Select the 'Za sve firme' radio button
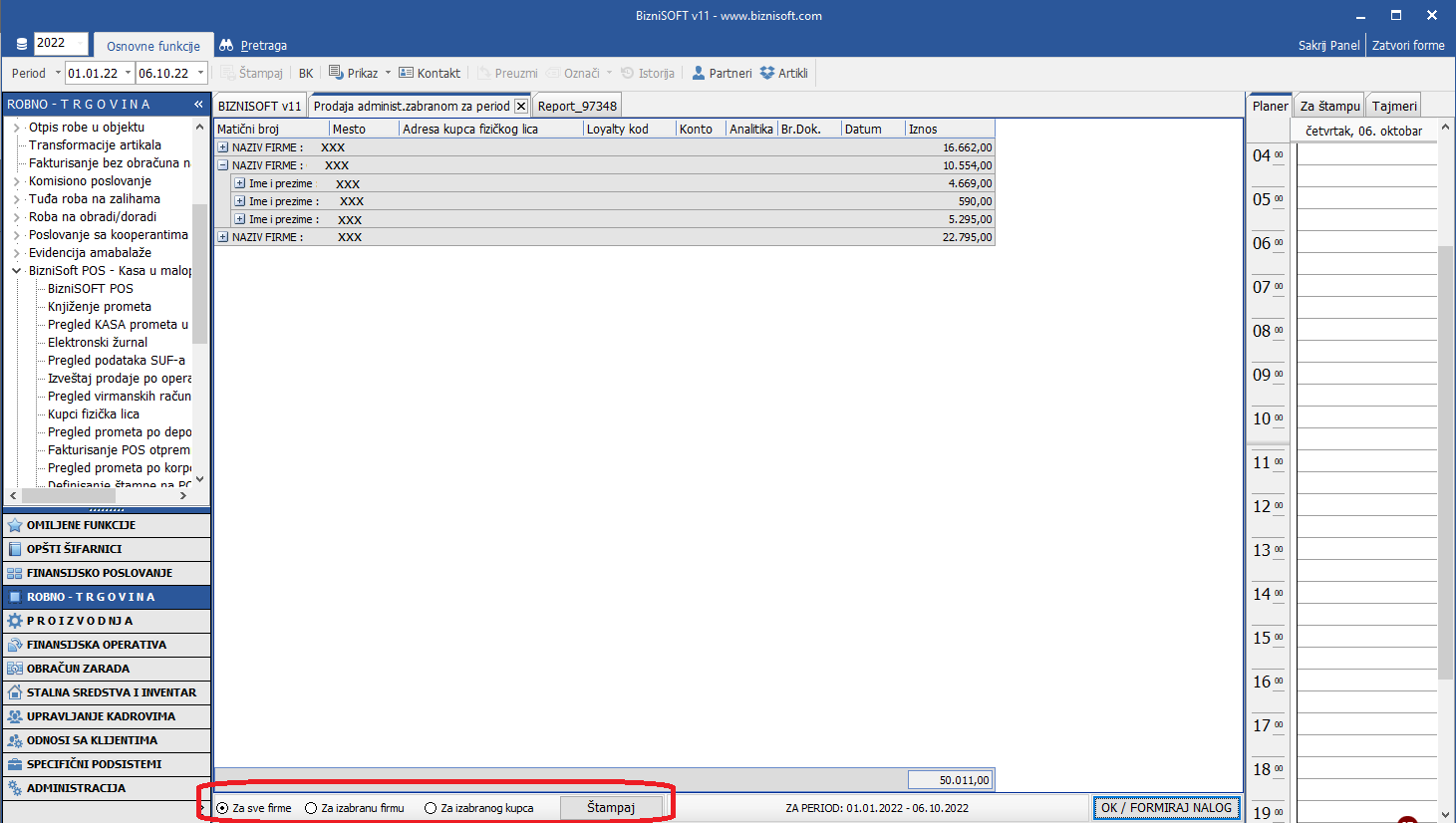 pos(222,808)
